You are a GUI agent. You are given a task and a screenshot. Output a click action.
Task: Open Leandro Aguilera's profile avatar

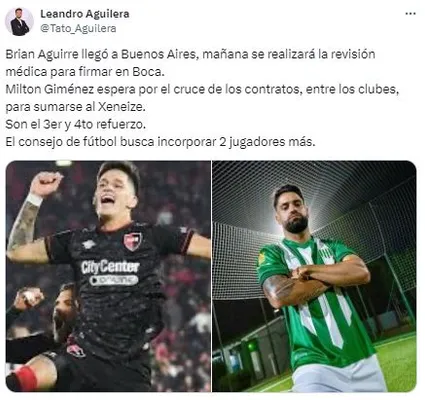coord(19,22)
